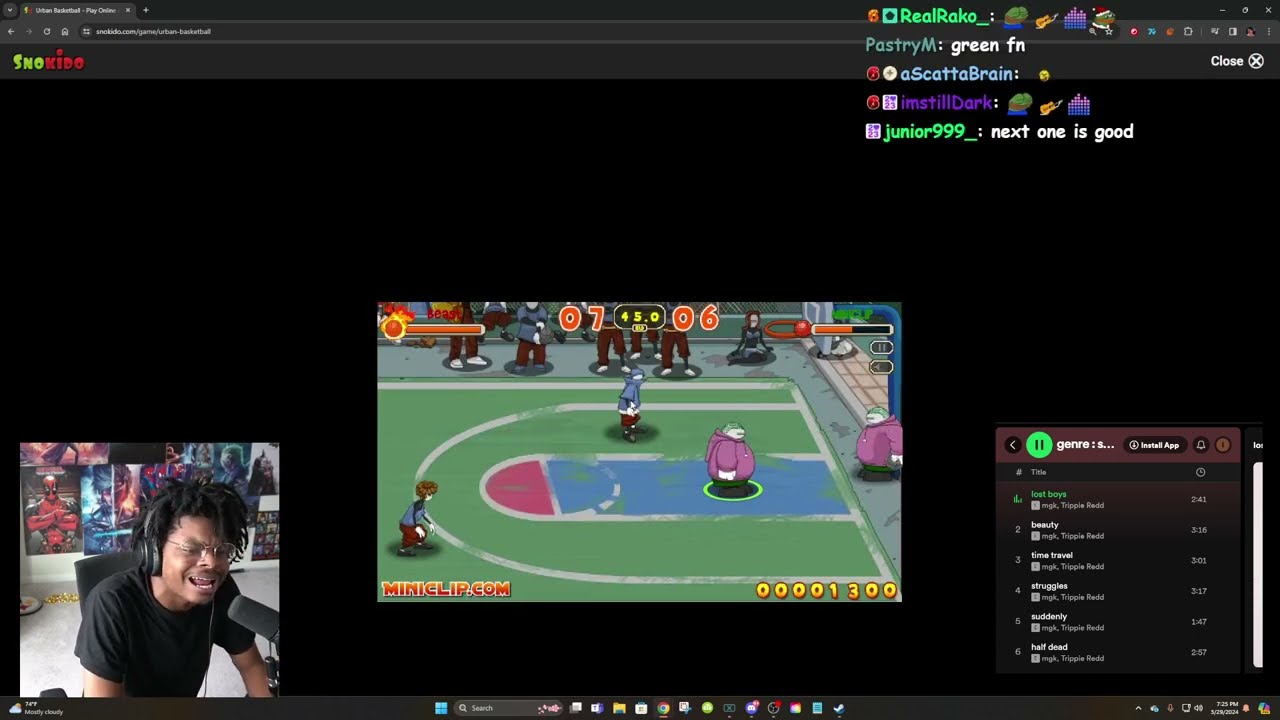Click the red notification bell in tray
The image size is (1280, 720).
tap(1246, 708)
